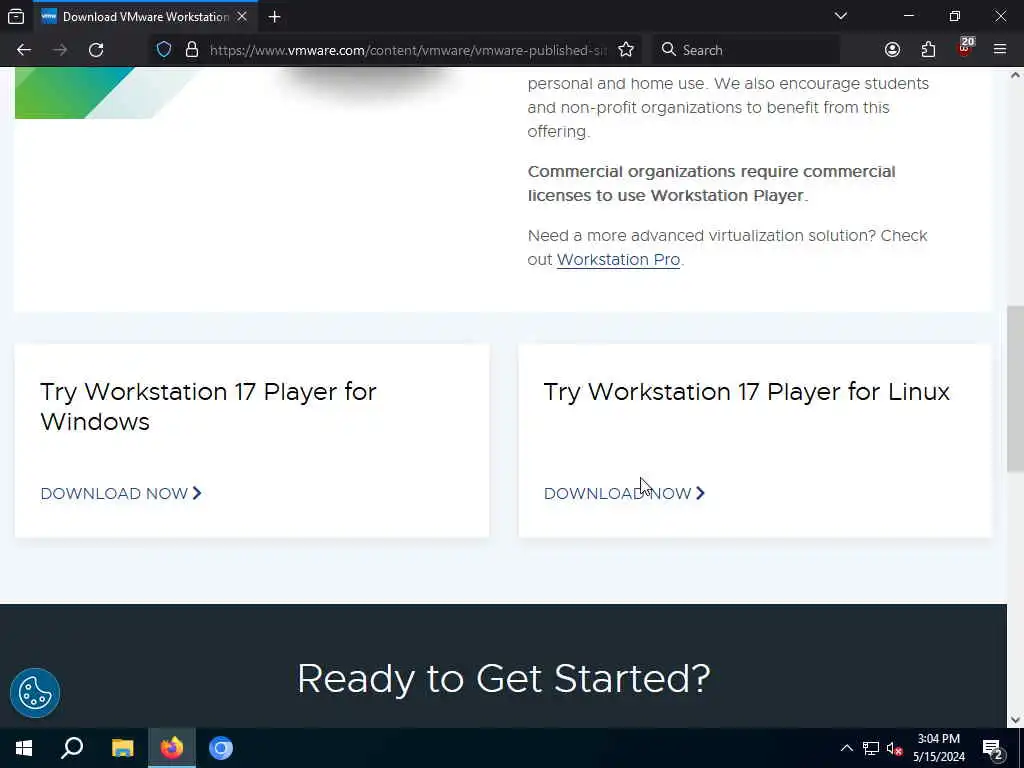1024x768 pixels.
Task: Open the Extensions puzzle icon
Action: coord(928,50)
